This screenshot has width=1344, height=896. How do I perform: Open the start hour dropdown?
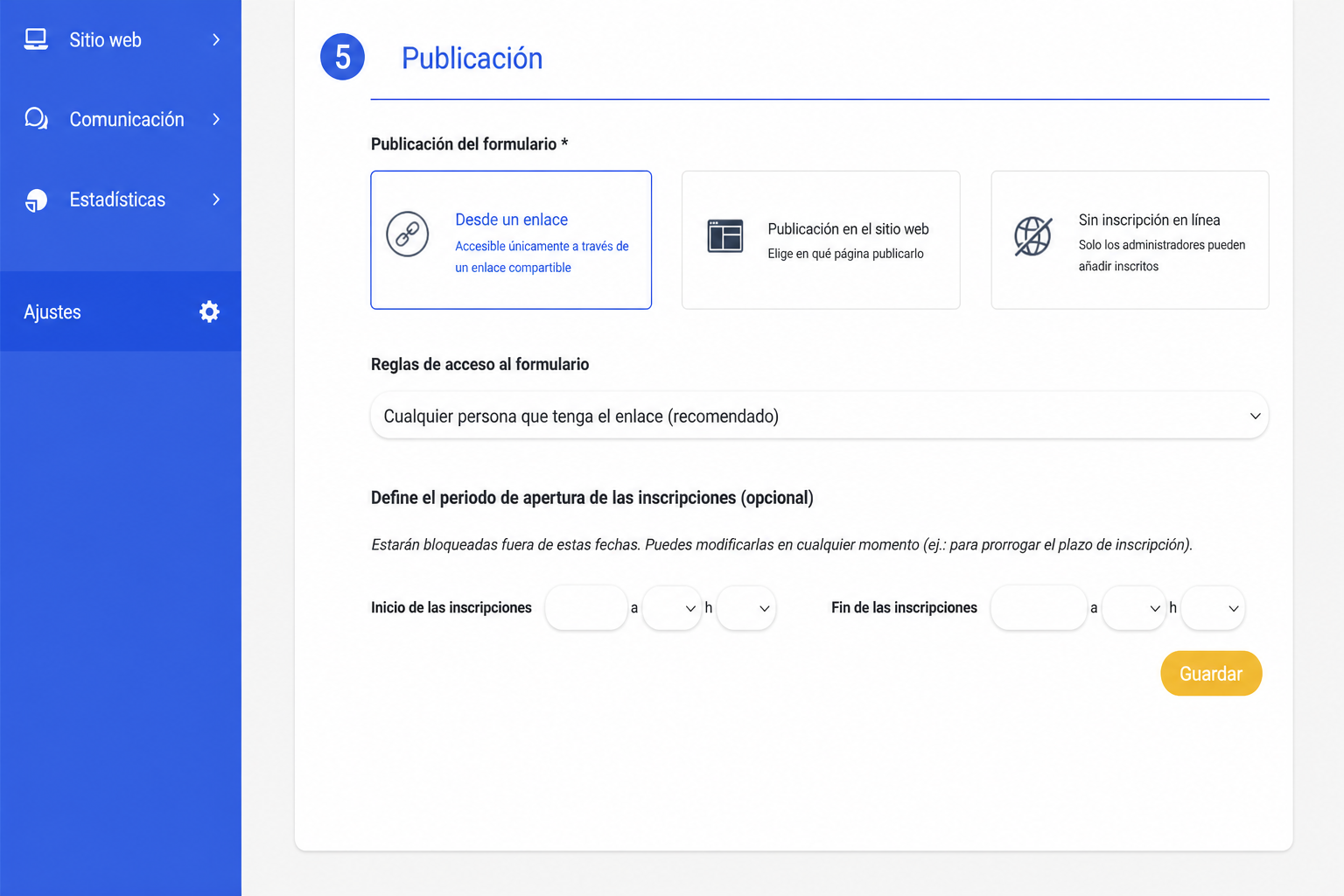click(672, 608)
